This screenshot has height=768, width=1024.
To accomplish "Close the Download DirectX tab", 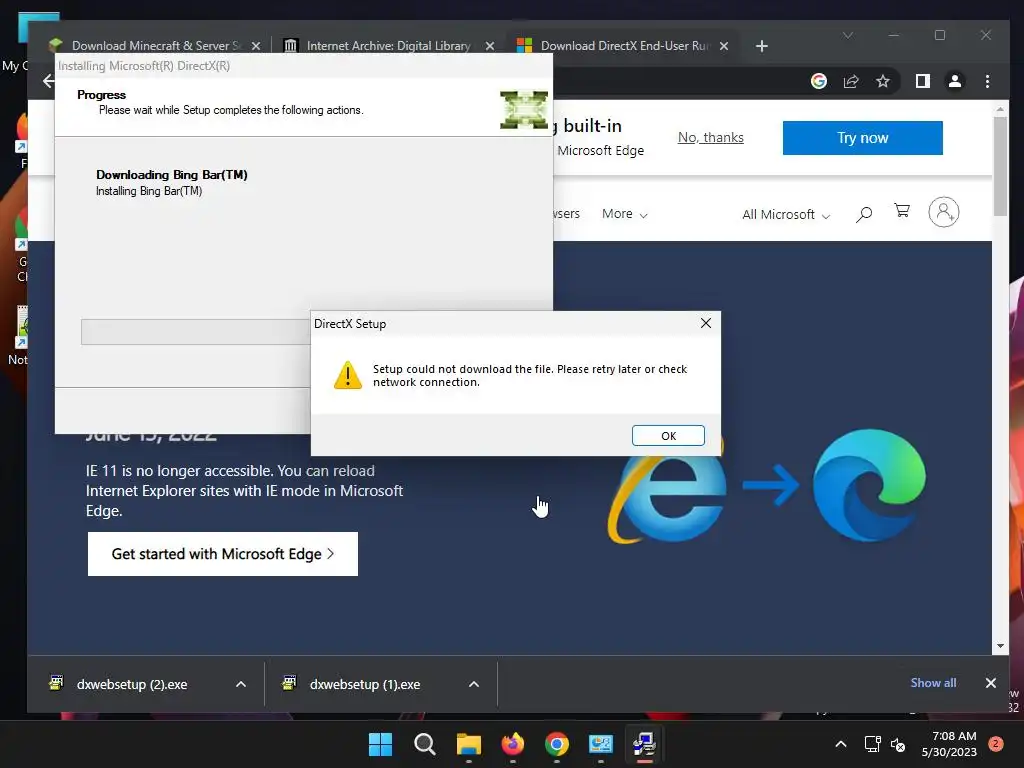I will (x=724, y=46).
